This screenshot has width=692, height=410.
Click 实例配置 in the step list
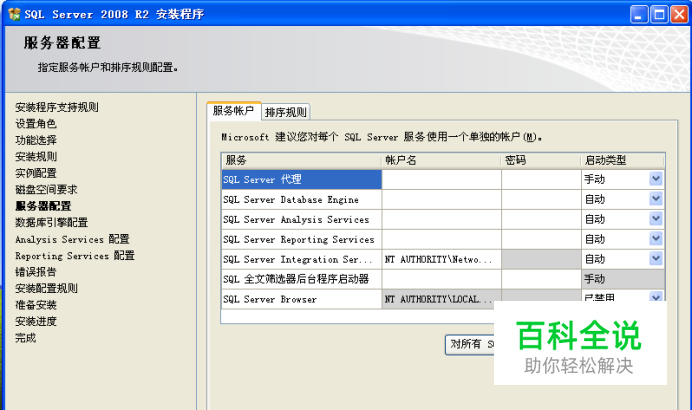pos(36,173)
